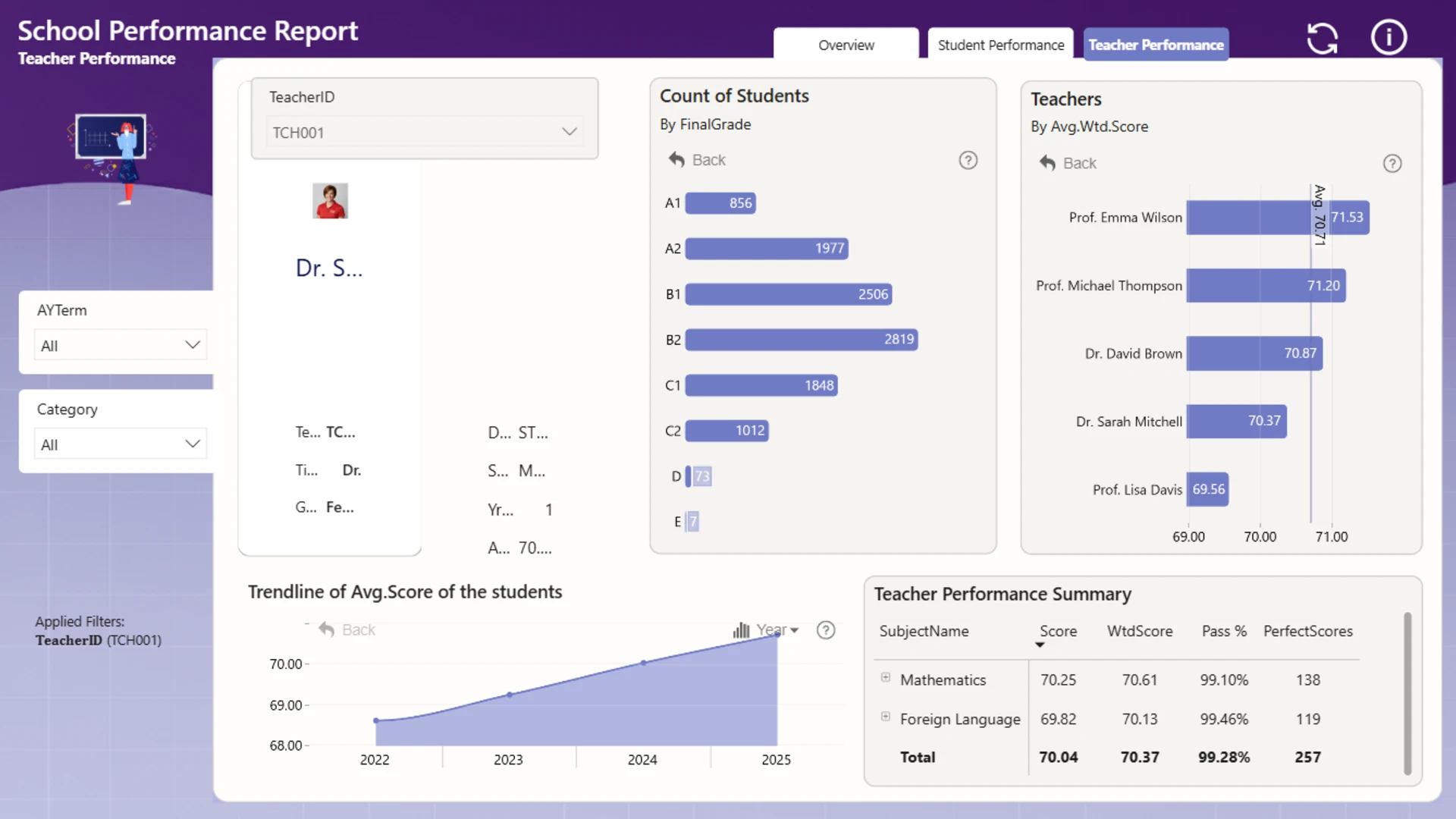The height and width of the screenshot is (819, 1456).
Task: Sort table by Score column header
Action: [x=1058, y=631]
